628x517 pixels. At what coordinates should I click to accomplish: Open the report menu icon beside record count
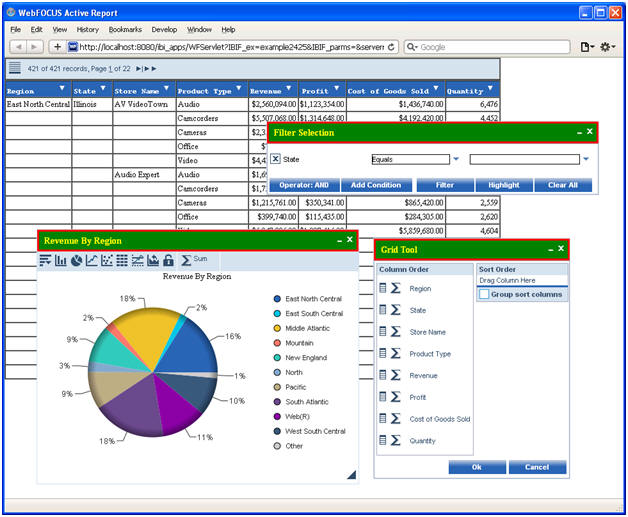click(15, 68)
